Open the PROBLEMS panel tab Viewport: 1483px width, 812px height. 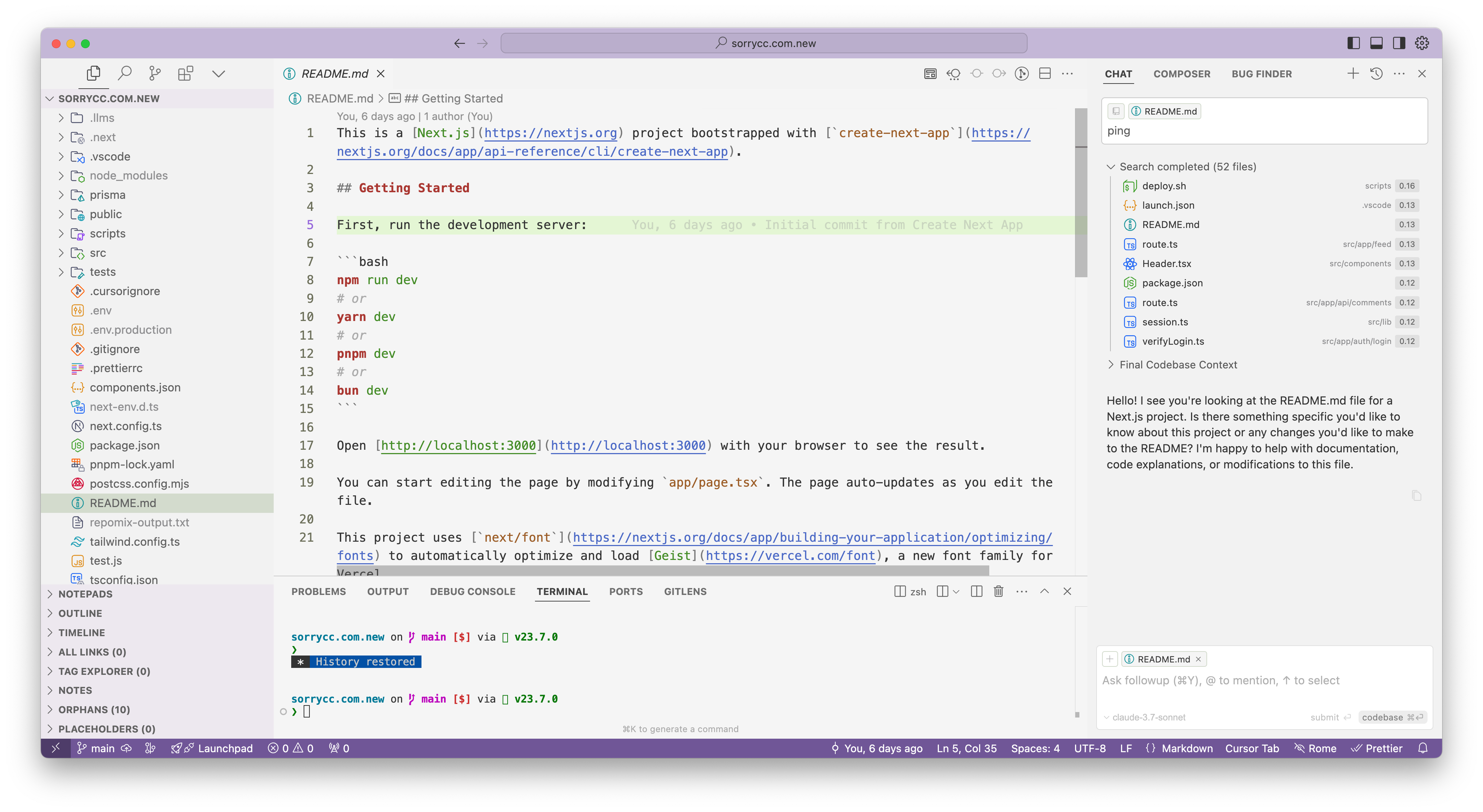(x=318, y=592)
